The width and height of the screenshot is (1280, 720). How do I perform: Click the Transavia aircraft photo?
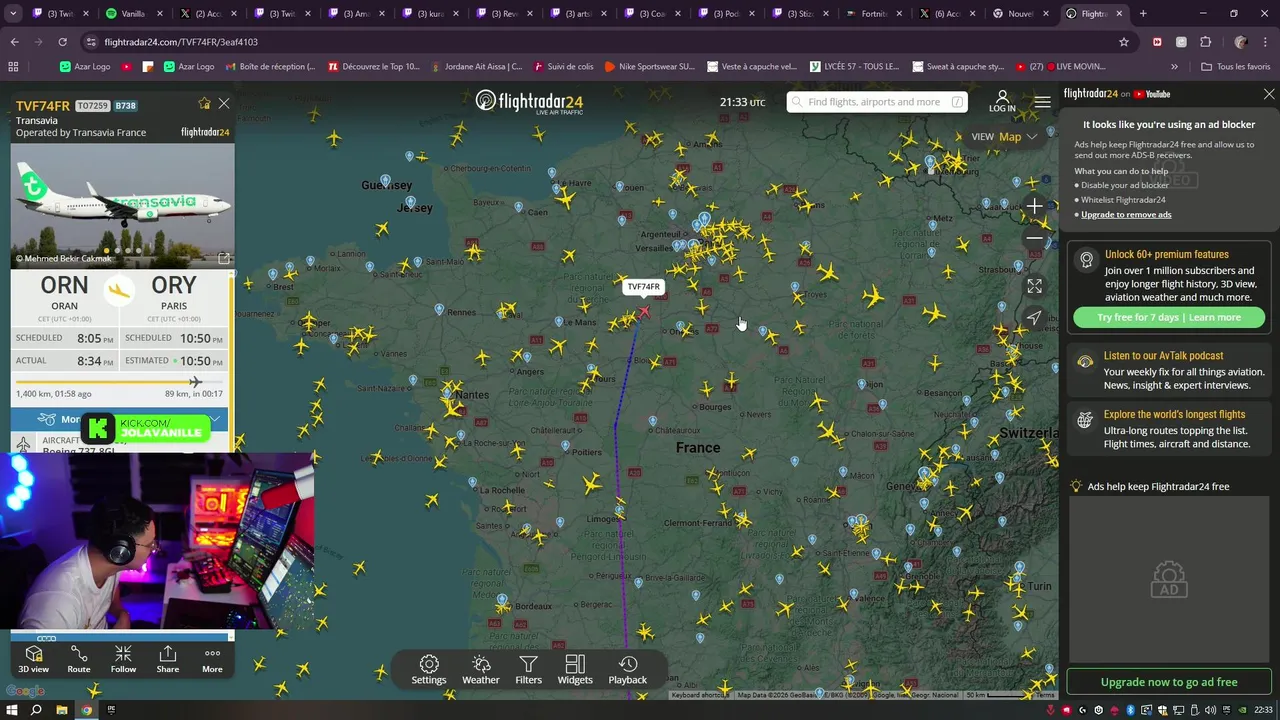123,205
